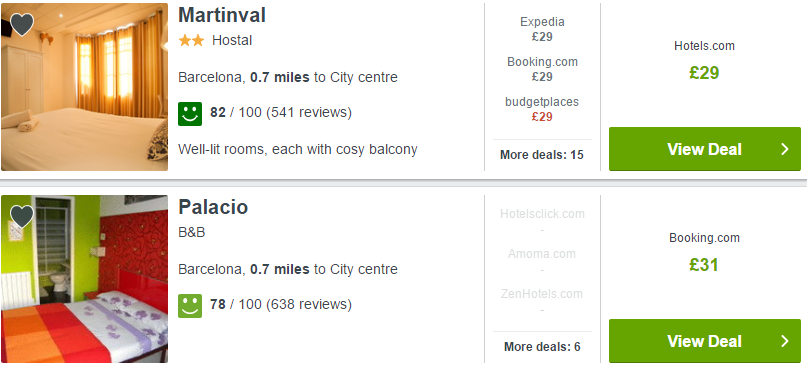Click Martinval's two-star rating icons

click(191, 41)
